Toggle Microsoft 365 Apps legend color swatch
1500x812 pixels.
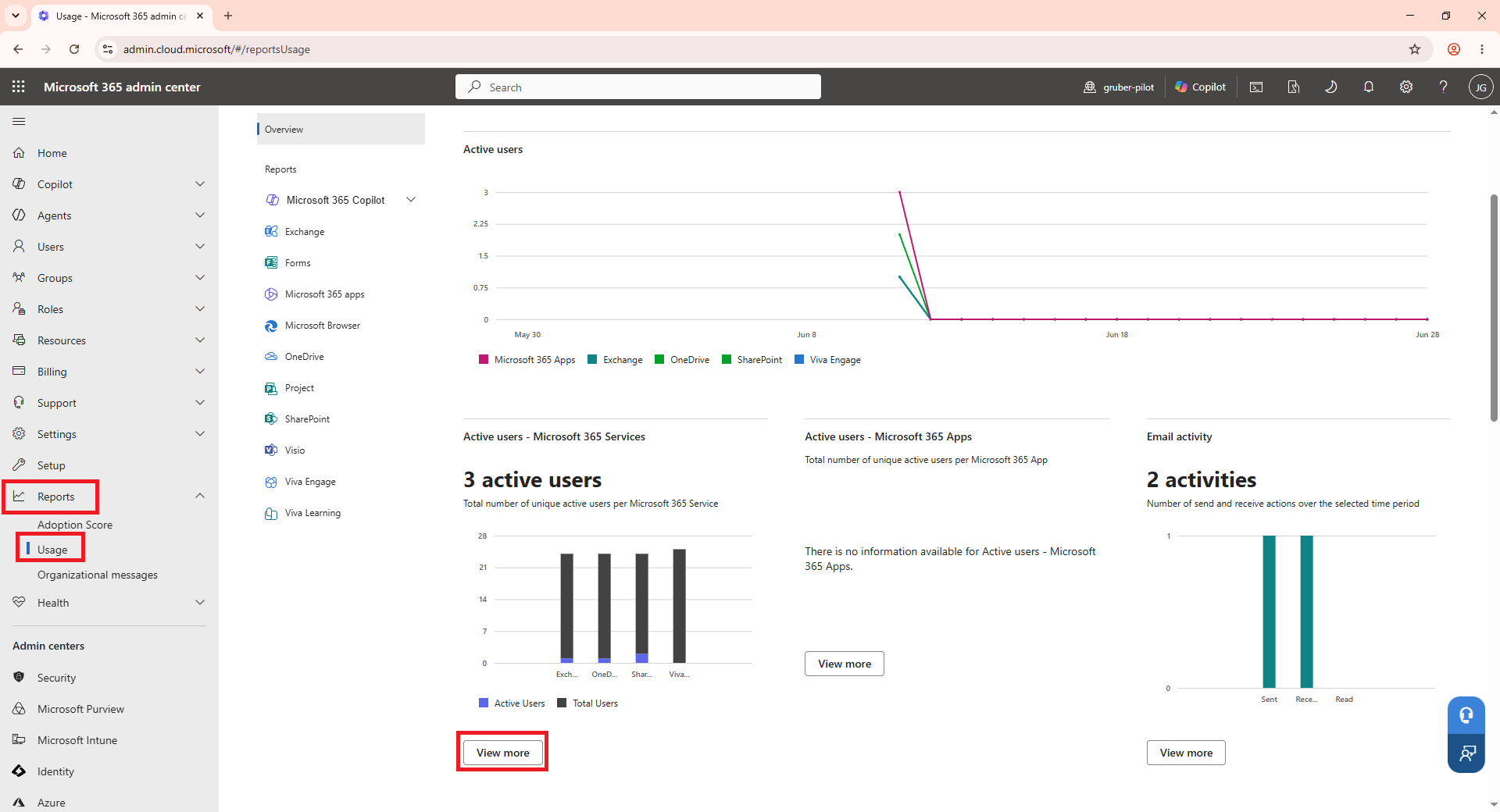[x=484, y=360]
